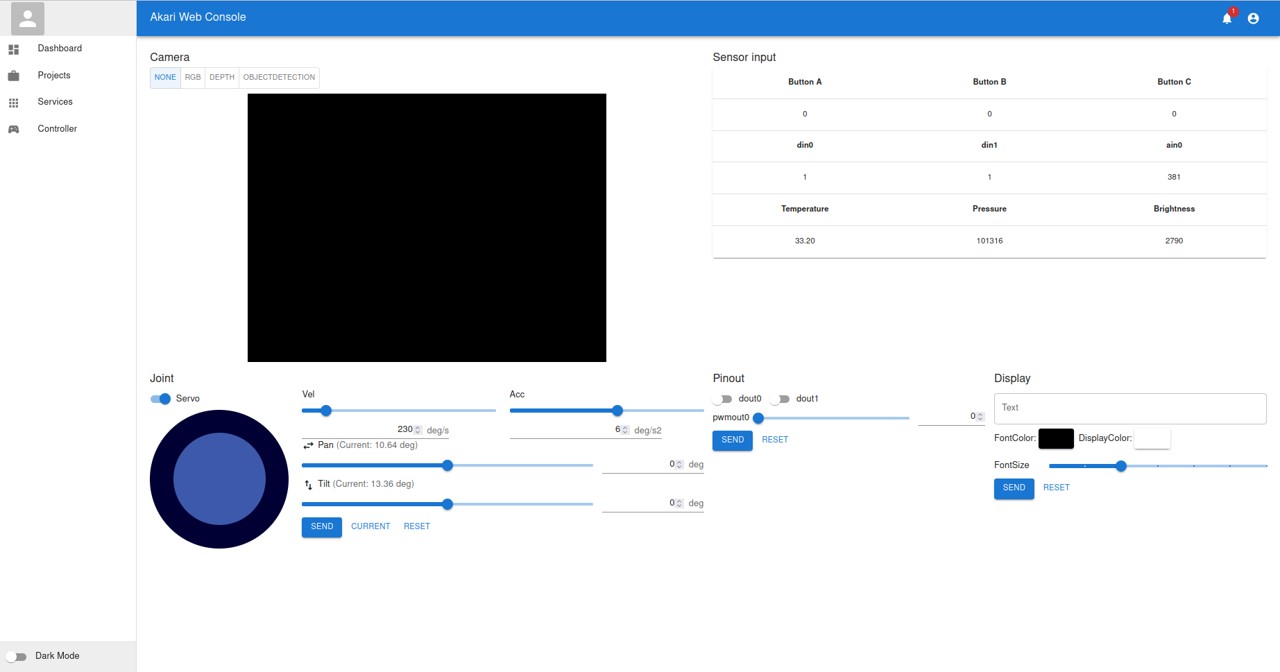This screenshot has height=672, width=1280.
Task: Open the FontColor black swatch
Action: [x=1056, y=438]
